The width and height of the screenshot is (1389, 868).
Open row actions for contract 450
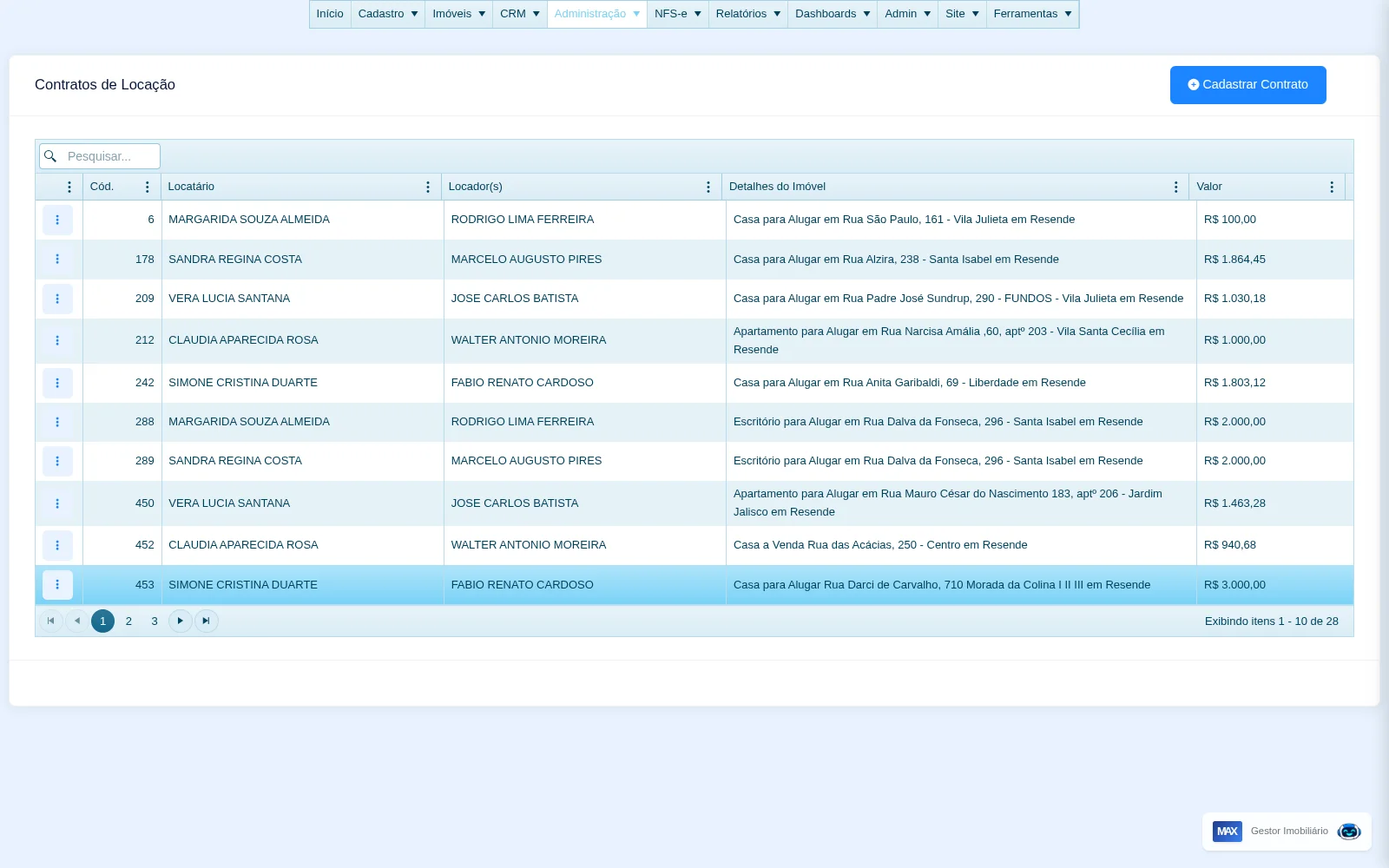[57, 503]
